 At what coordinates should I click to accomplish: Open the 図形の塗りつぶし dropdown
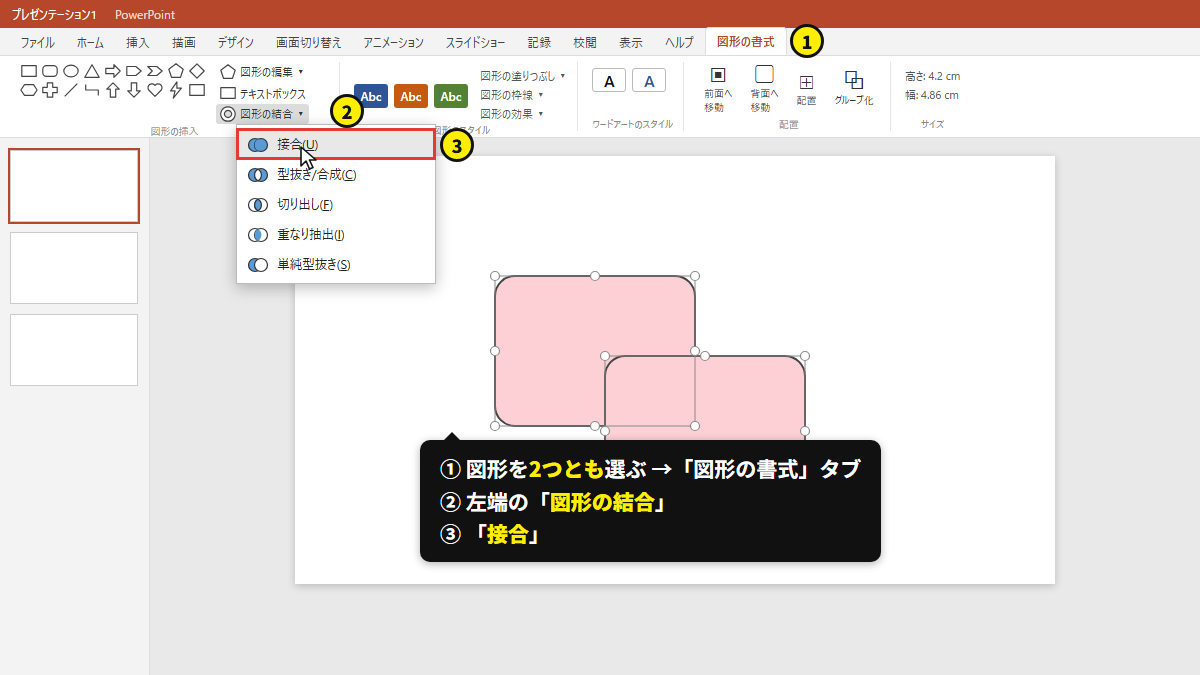522,75
